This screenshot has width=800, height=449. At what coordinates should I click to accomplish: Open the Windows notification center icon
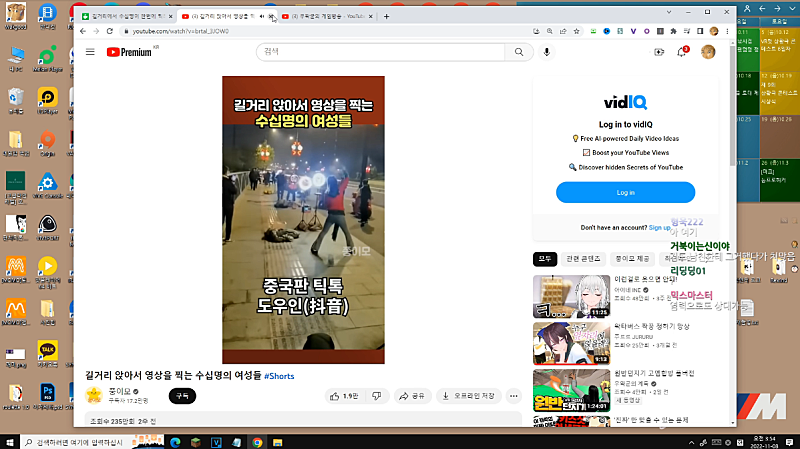coord(789,442)
